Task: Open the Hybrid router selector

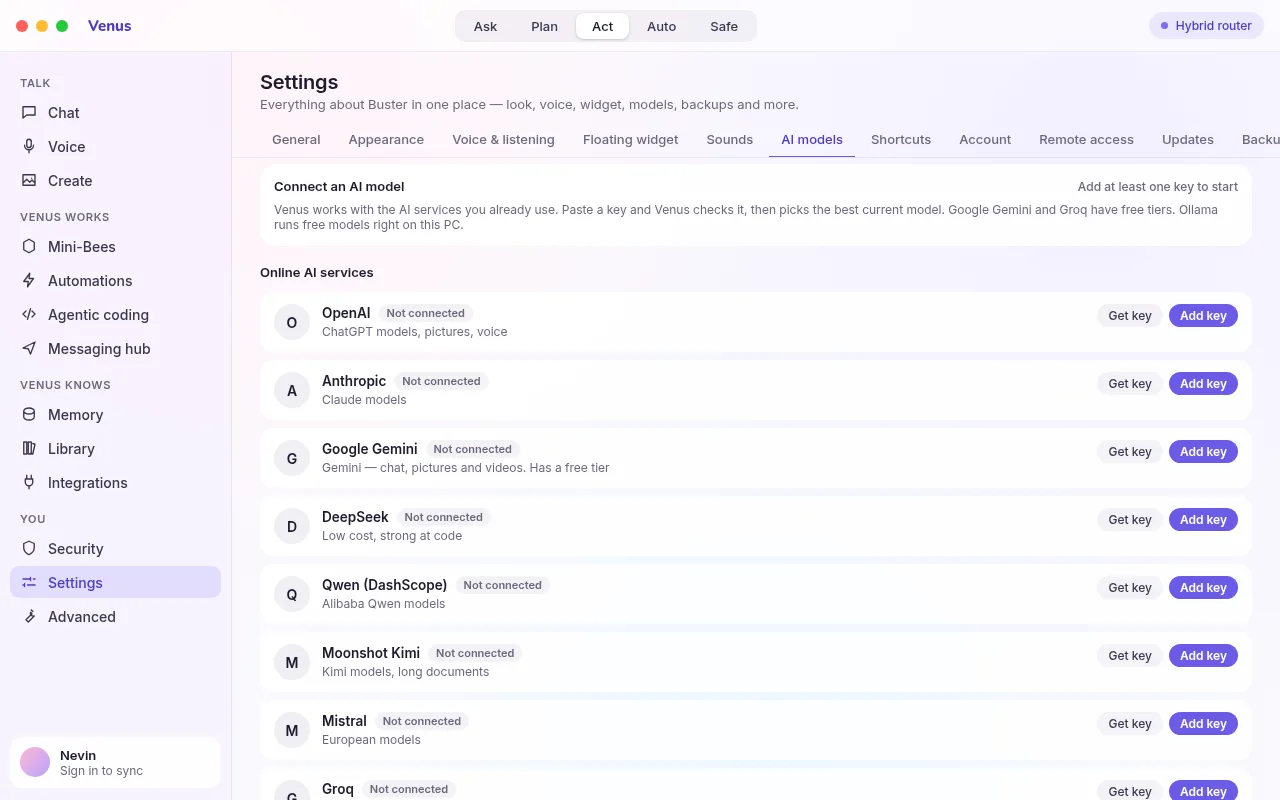Action: coord(1207,26)
